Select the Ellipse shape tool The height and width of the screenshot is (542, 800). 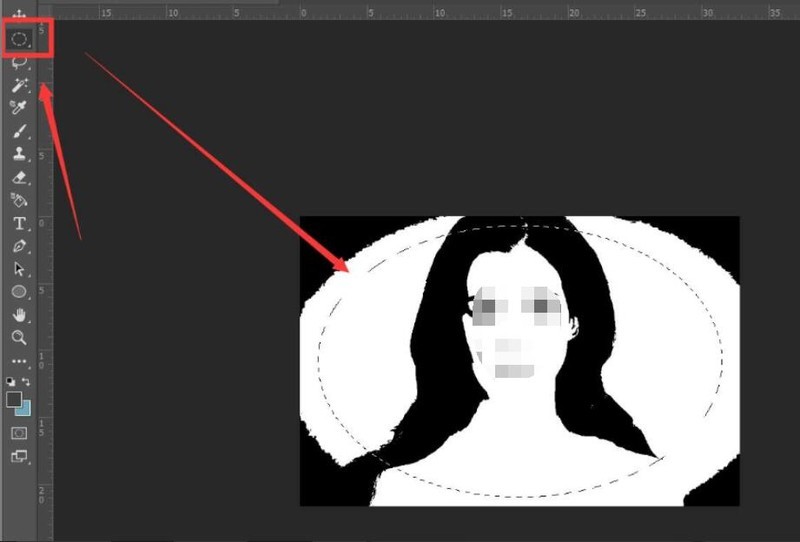pos(19,292)
